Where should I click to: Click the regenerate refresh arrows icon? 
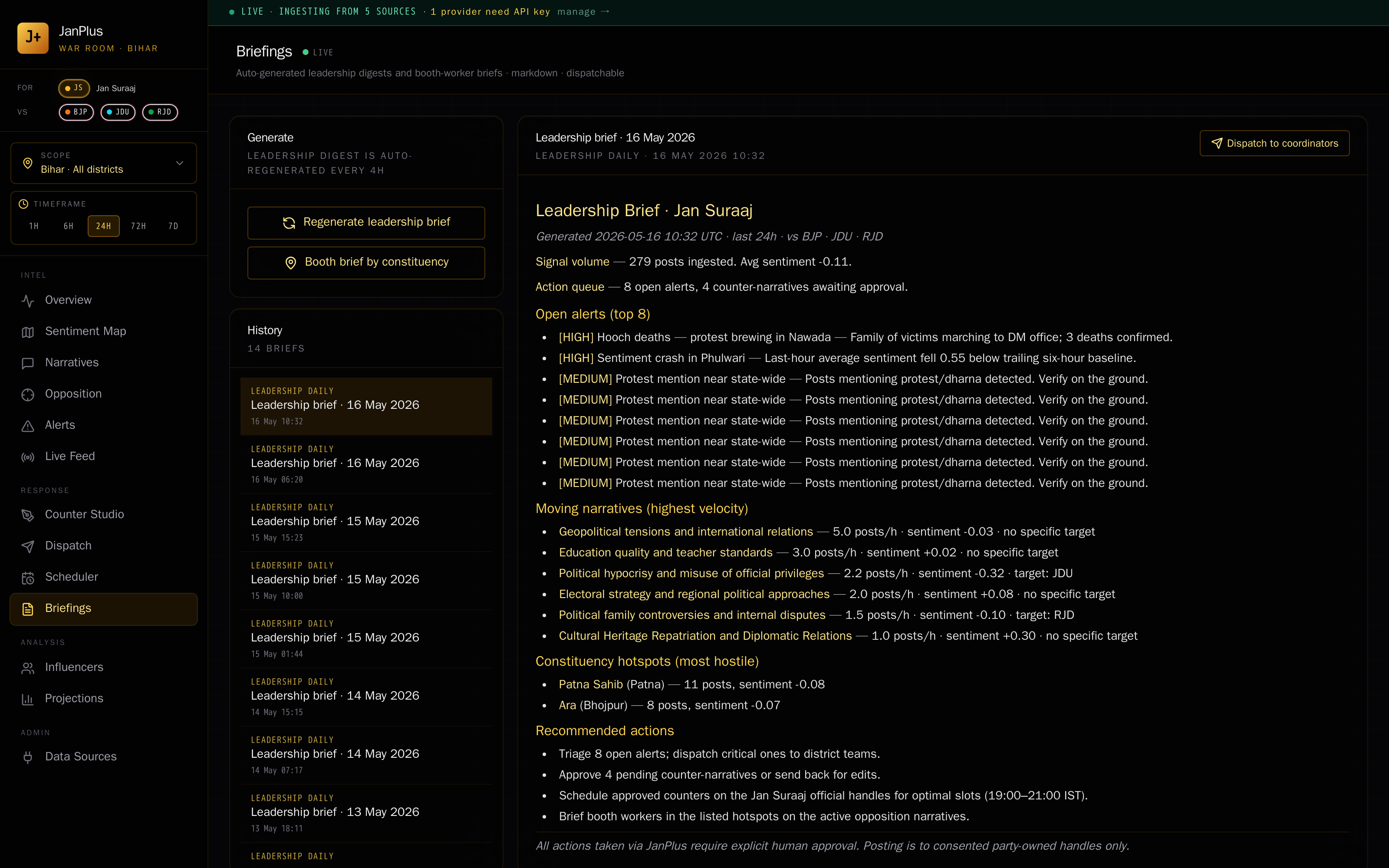click(289, 223)
